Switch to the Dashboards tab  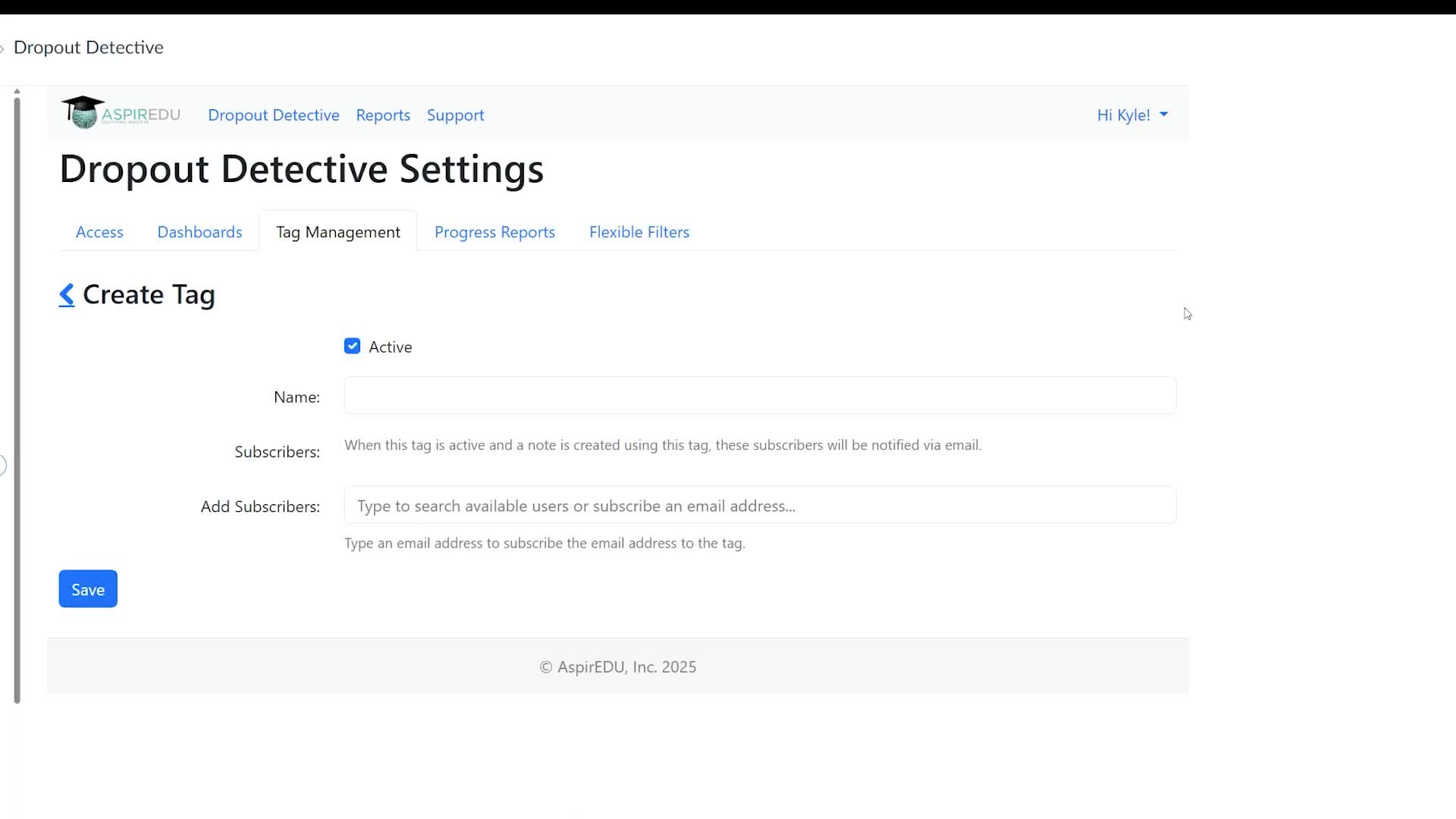click(x=199, y=232)
